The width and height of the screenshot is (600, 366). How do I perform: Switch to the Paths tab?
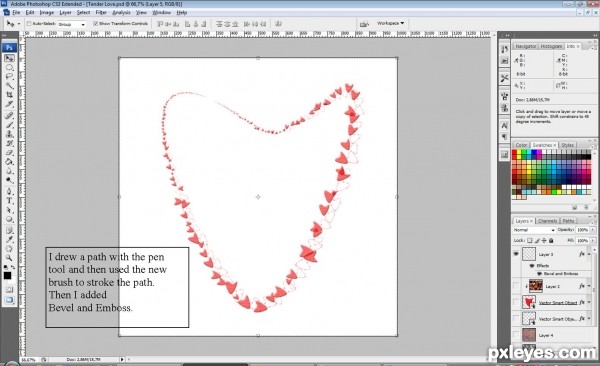click(x=568, y=221)
